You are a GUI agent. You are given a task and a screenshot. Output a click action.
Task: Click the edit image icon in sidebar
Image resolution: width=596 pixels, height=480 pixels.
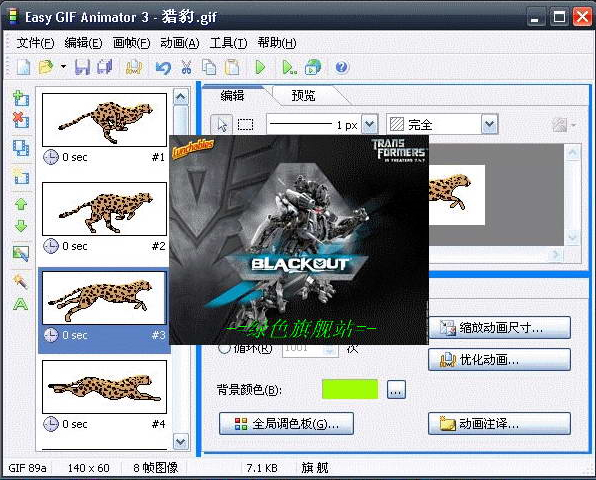(x=21, y=253)
